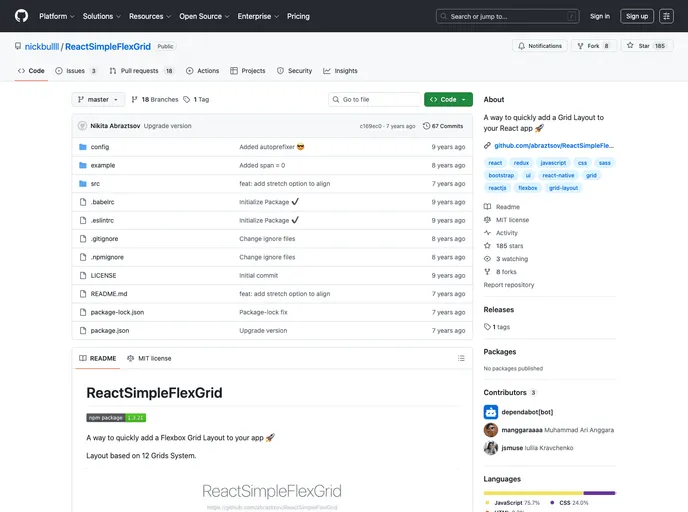Open the green Code dropdown button

(448, 100)
